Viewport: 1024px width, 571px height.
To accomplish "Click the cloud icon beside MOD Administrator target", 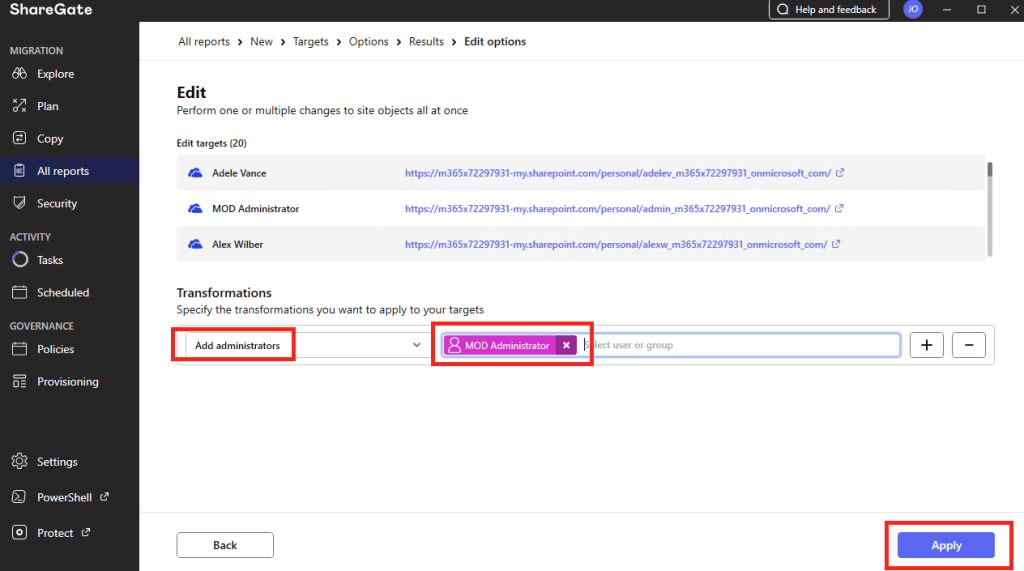I will point(195,208).
